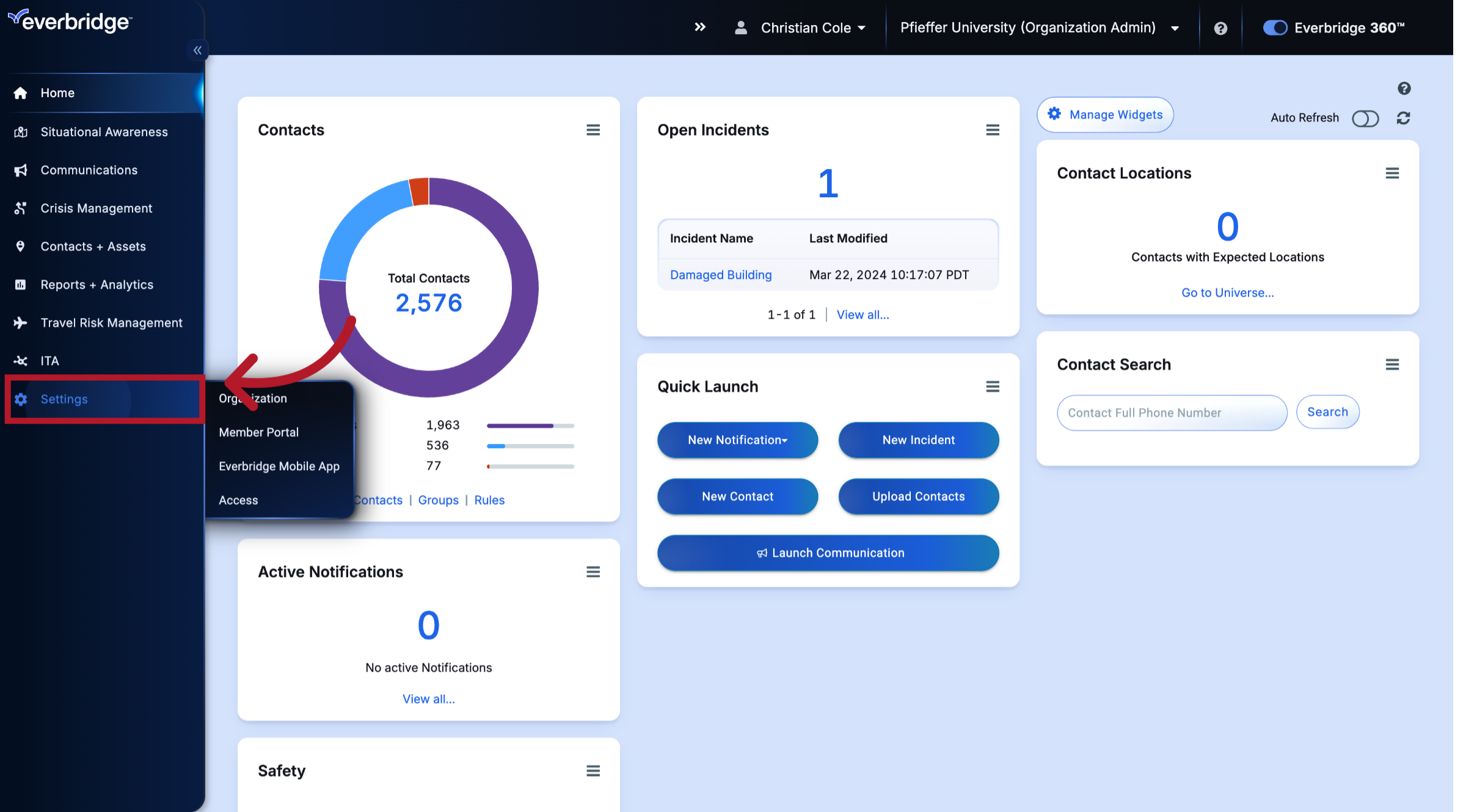Collapse sidebar with double chevron icon

click(197, 50)
